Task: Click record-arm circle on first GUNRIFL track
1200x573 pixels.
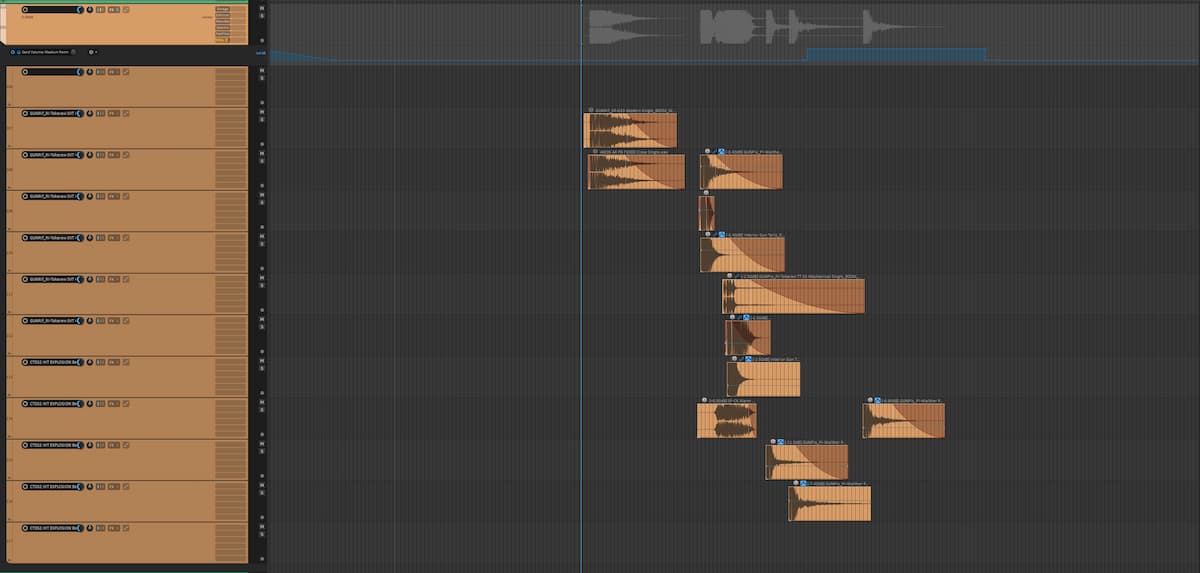Action: point(26,114)
